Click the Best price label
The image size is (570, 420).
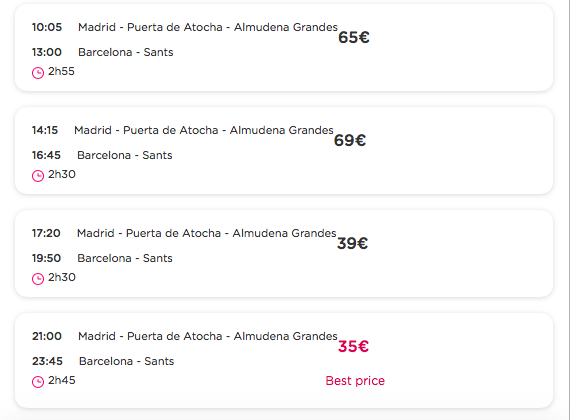tap(355, 381)
